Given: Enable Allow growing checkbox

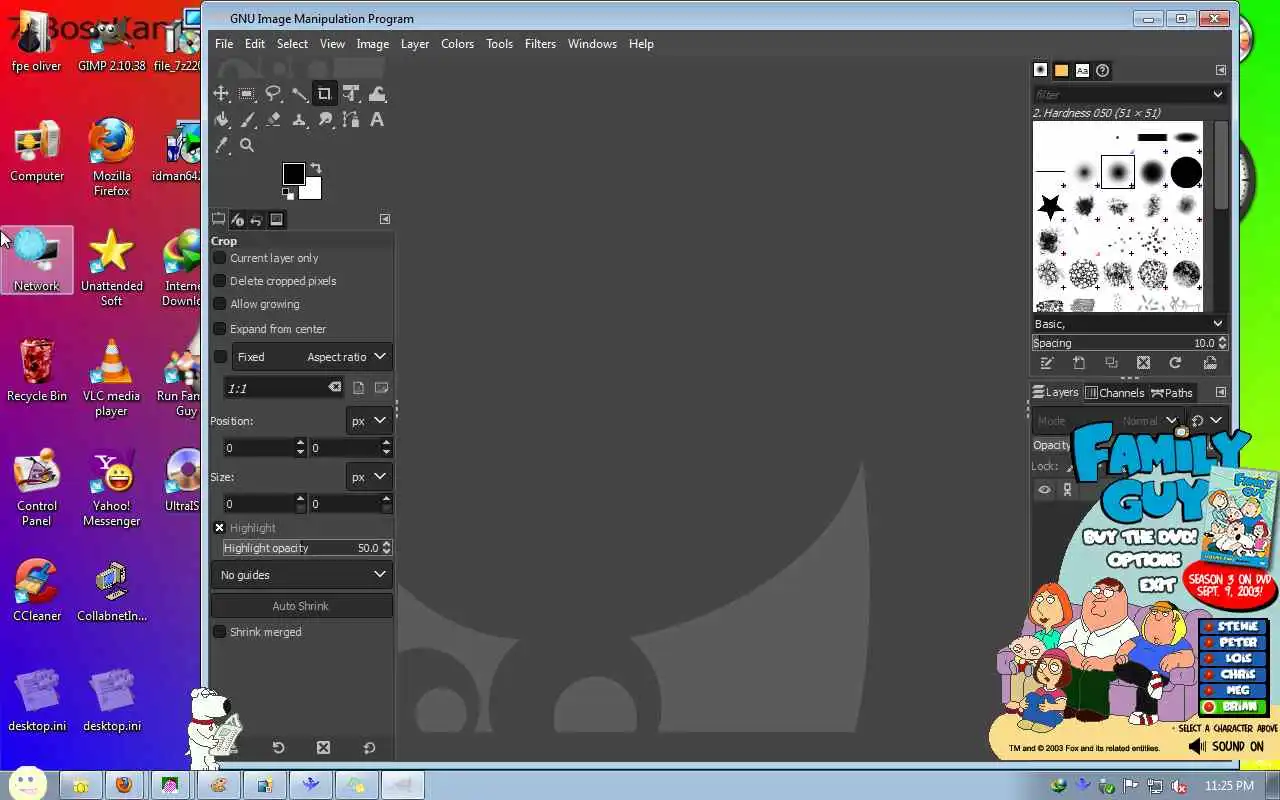Looking at the screenshot, I should (220, 304).
